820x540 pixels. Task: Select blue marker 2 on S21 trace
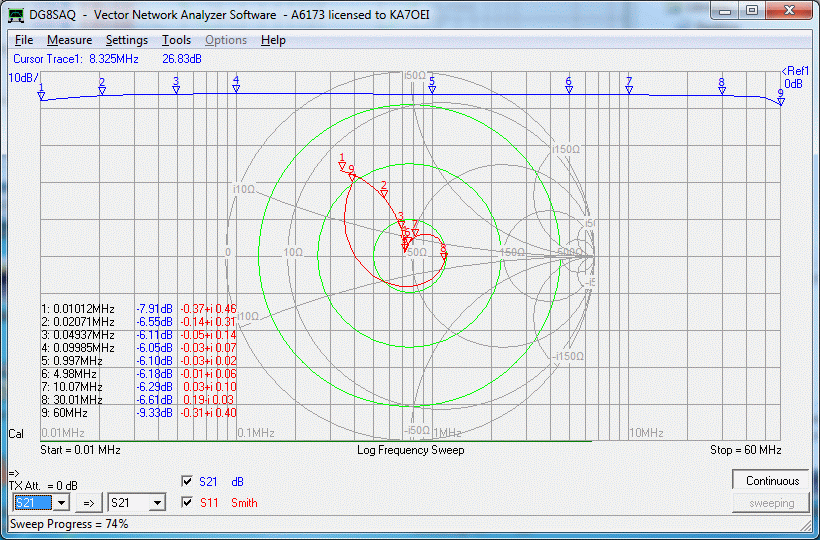point(102,87)
